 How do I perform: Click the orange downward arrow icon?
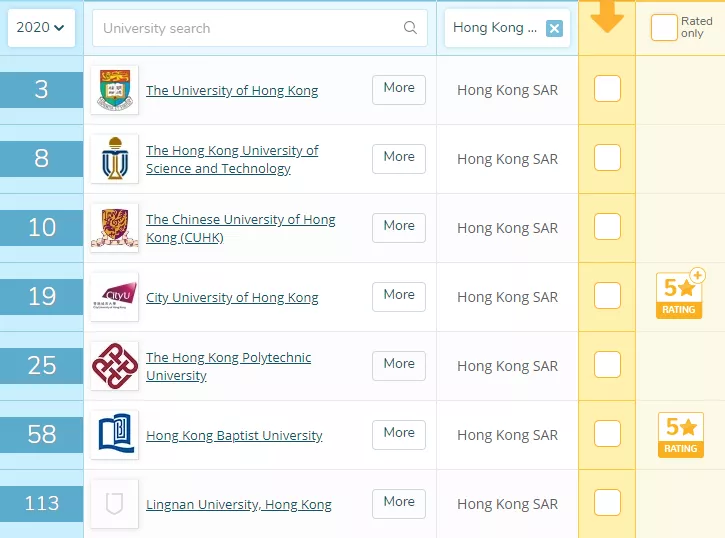pyautogui.click(x=607, y=17)
